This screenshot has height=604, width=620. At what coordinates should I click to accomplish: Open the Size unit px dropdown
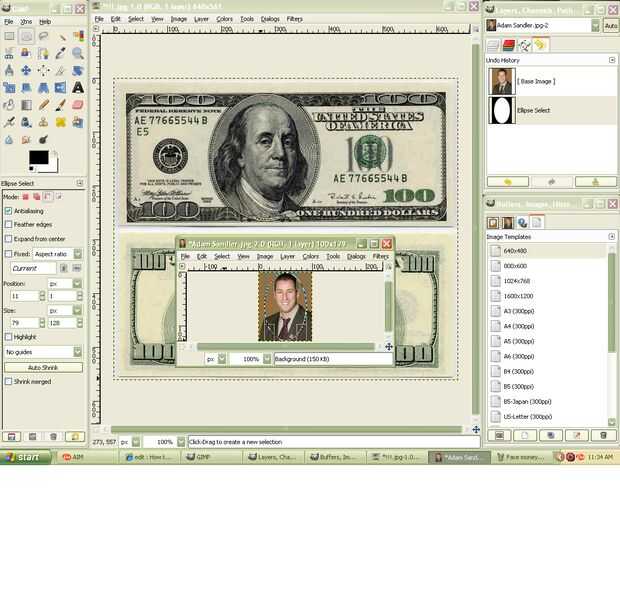point(65,310)
